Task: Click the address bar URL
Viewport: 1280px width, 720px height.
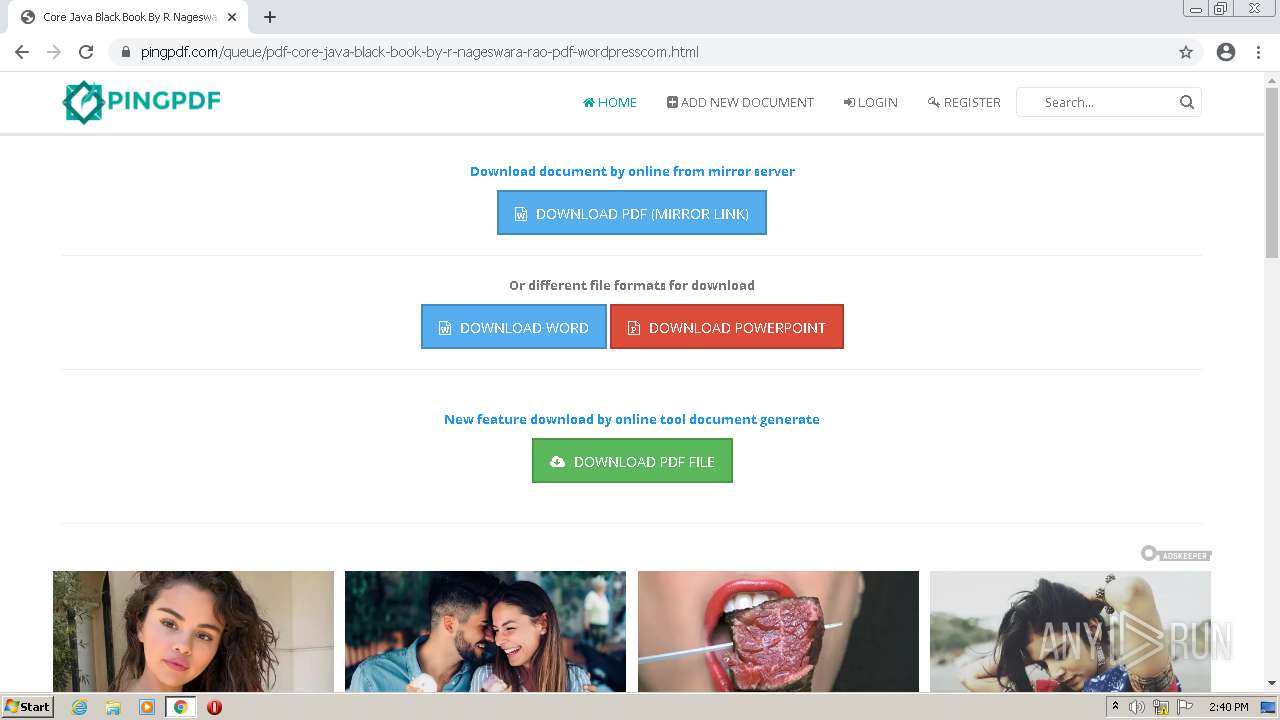Action: 420,52
